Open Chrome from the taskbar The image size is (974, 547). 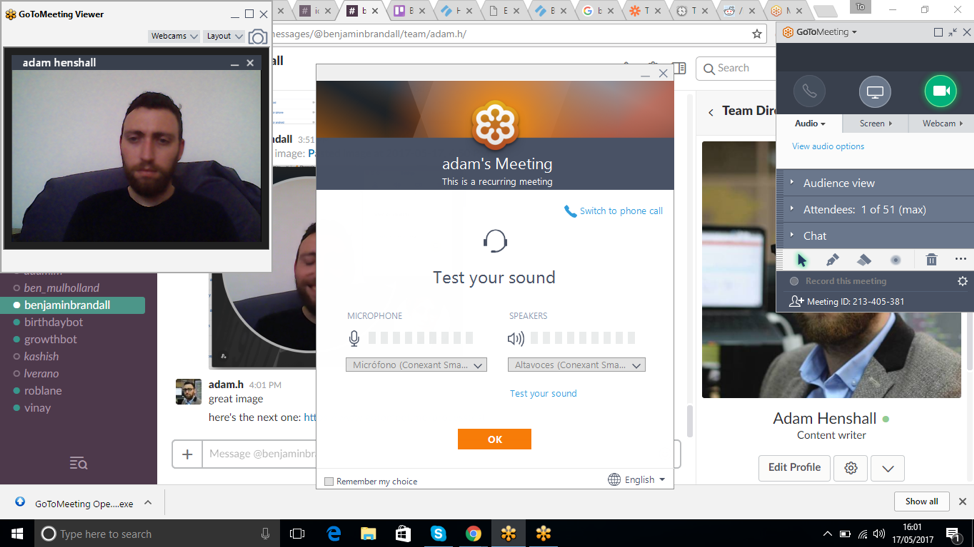point(473,533)
